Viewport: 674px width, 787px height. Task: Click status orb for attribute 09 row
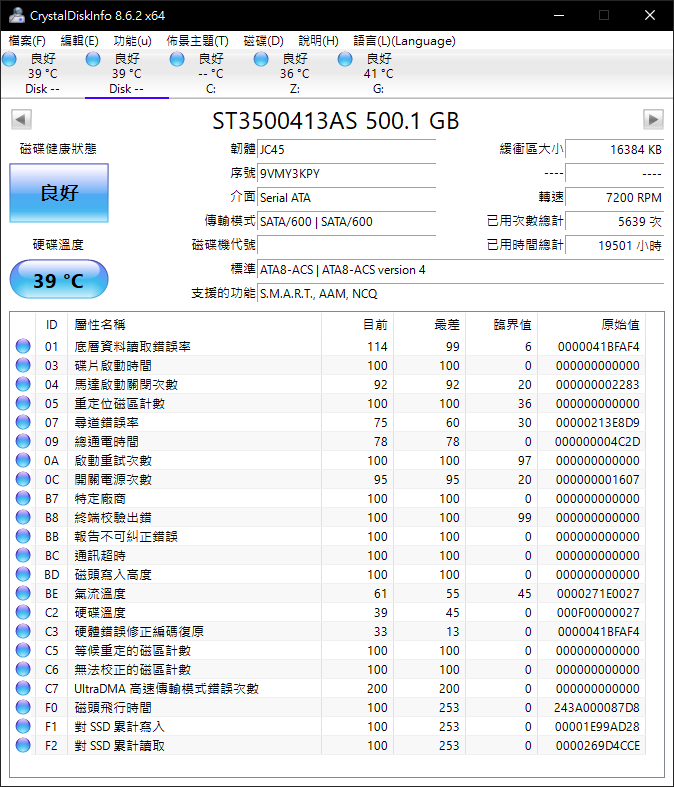pyautogui.click(x=23, y=441)
